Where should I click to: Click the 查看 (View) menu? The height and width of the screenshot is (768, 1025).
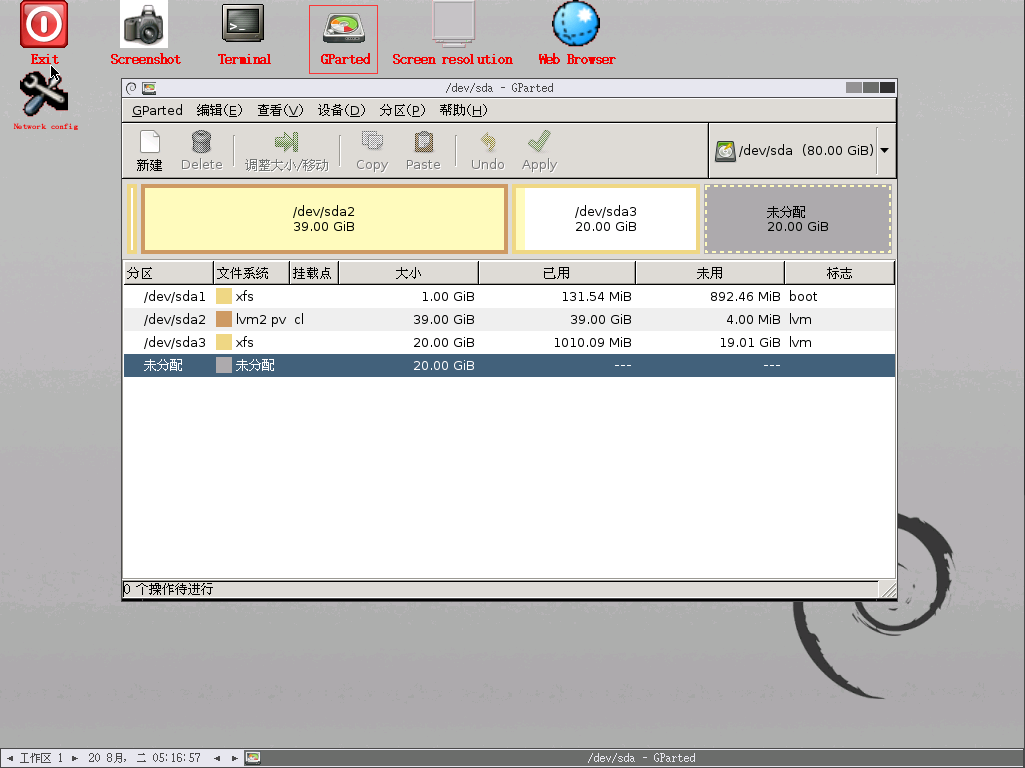pyautogui.click(x=279, y=110)
